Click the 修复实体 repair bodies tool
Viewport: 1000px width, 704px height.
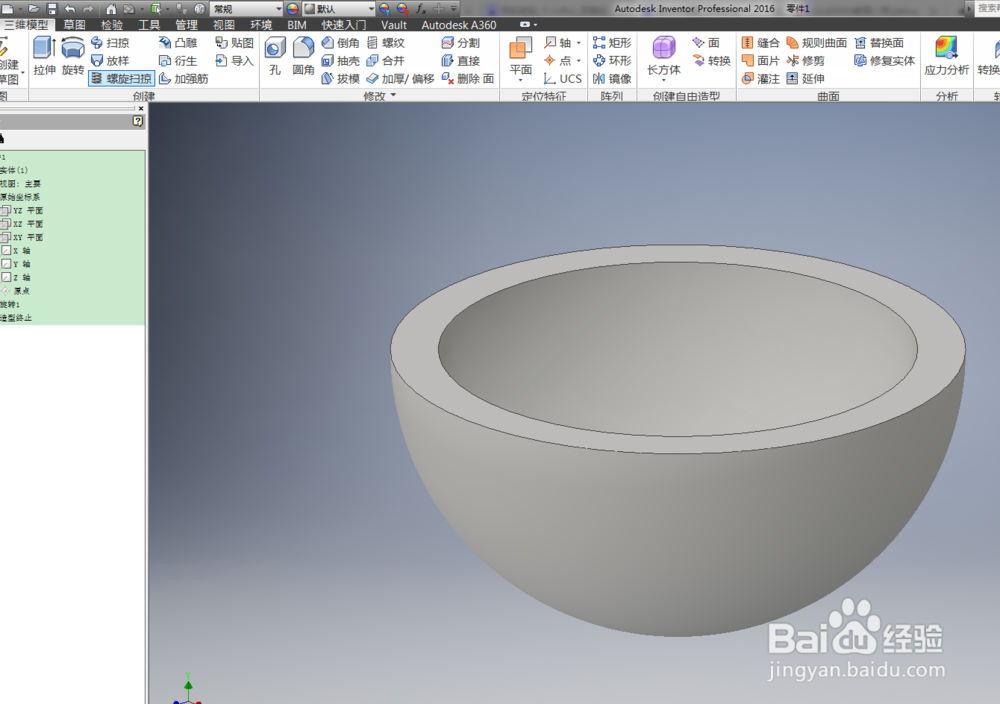tap(885, 61)
